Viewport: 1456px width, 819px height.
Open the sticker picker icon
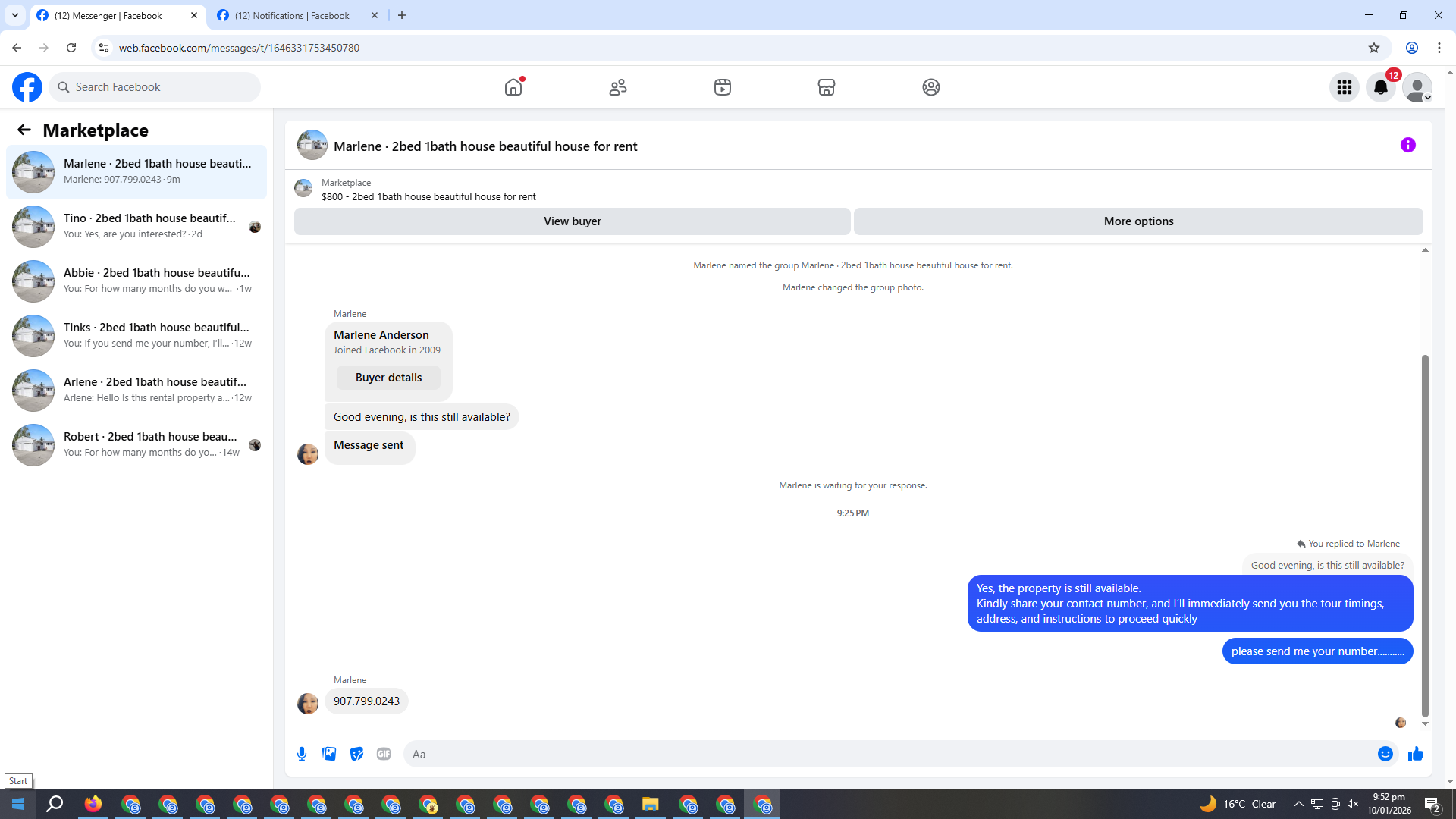(356, 754)
